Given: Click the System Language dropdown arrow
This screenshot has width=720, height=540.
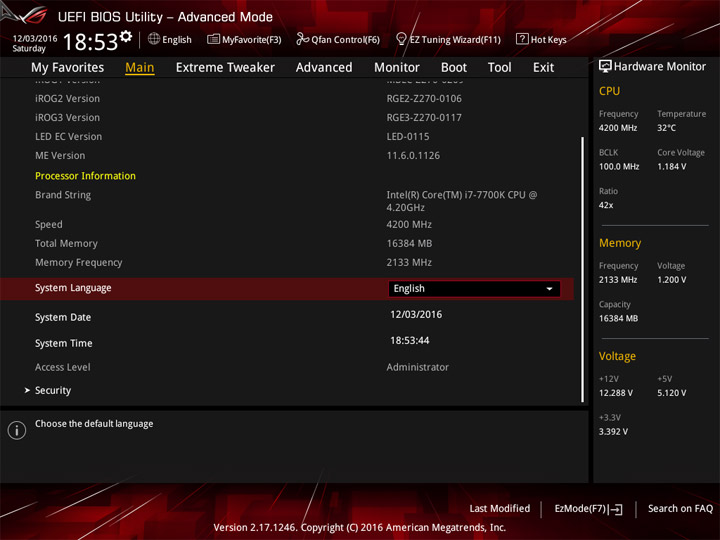Looking at the screenshot, I should (x=549, y=289).
